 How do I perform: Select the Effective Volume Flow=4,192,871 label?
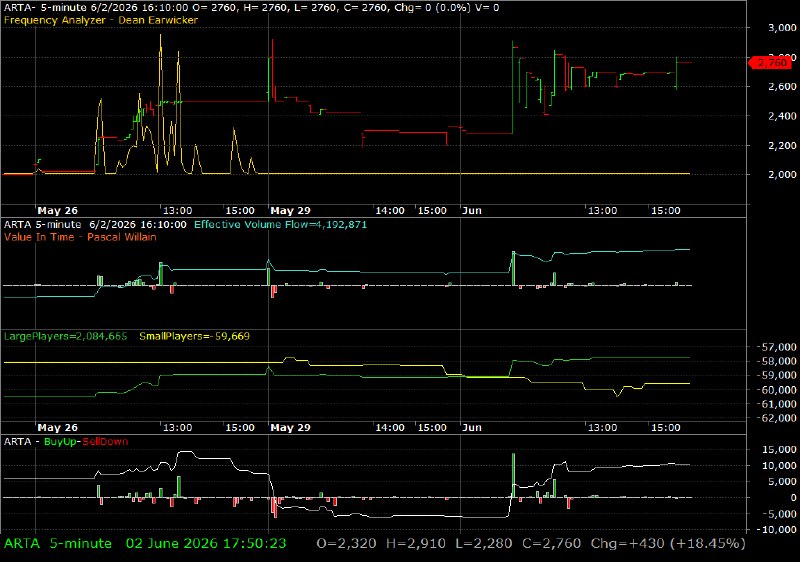280,224
